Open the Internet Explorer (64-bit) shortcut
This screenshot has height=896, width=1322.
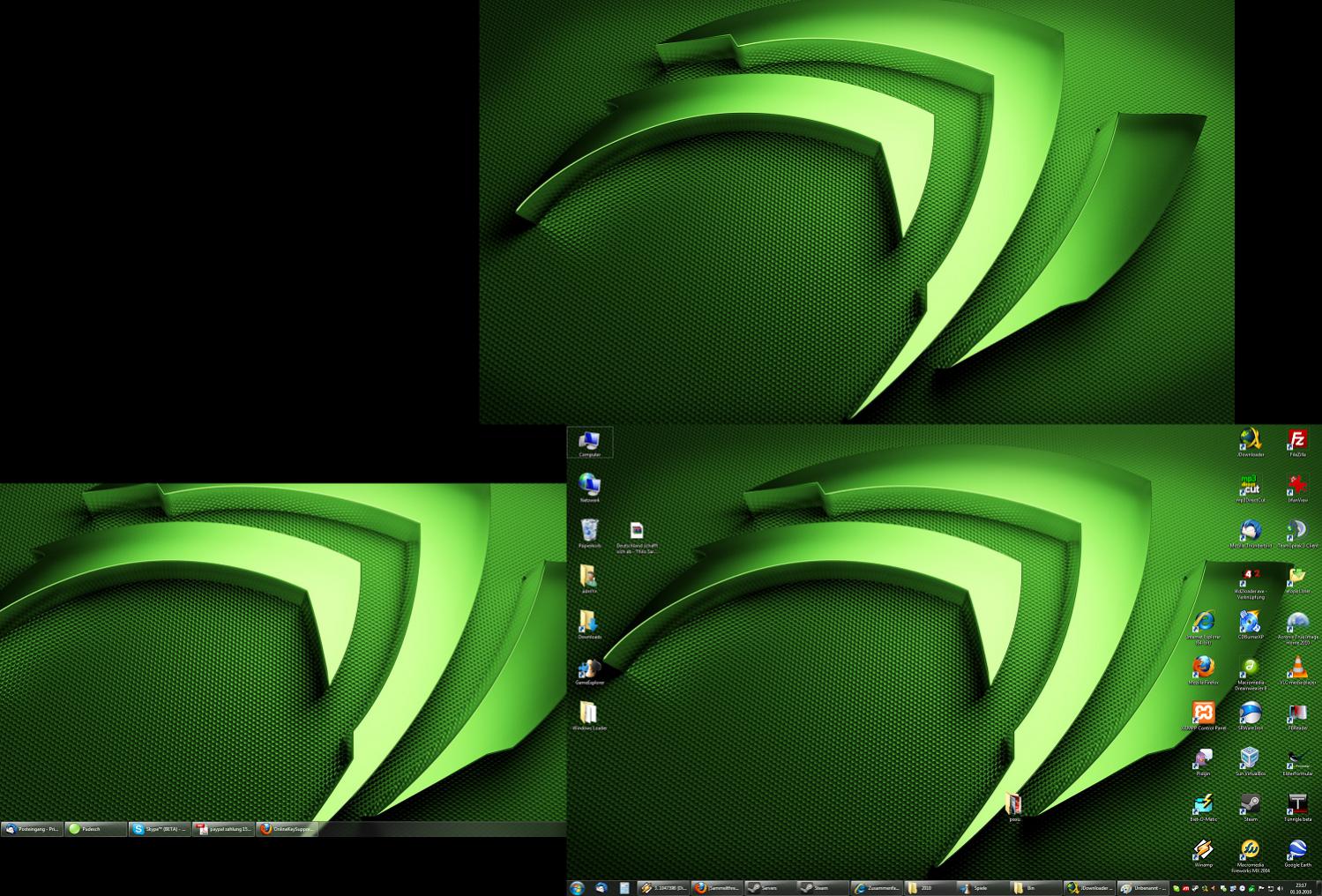tap(1203, 626)
